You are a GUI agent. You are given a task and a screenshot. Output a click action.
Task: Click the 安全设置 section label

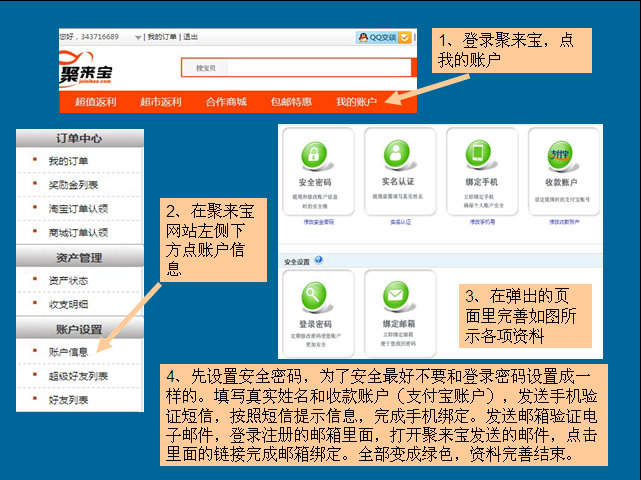pos(297,262)
